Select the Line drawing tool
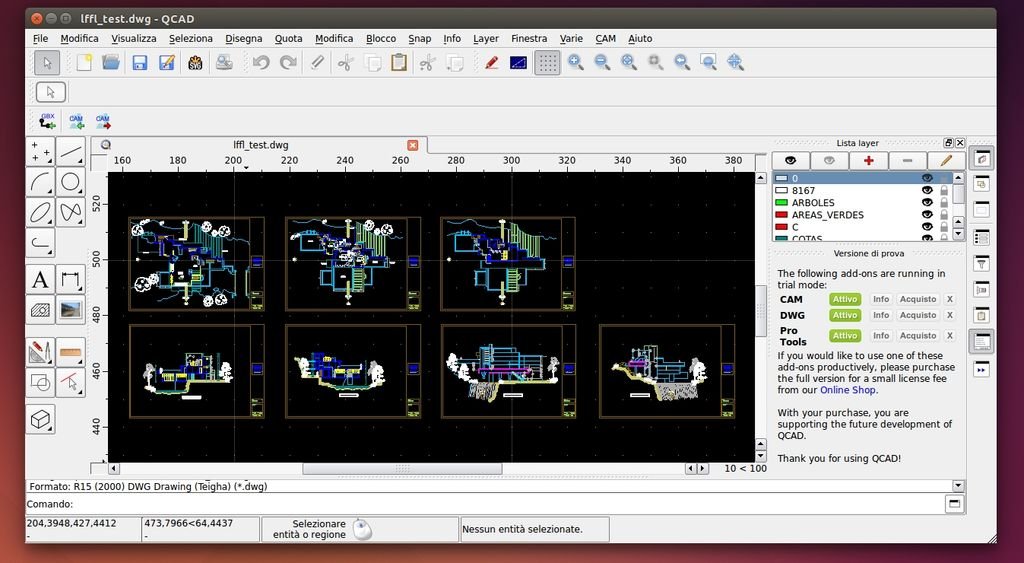 70,152
